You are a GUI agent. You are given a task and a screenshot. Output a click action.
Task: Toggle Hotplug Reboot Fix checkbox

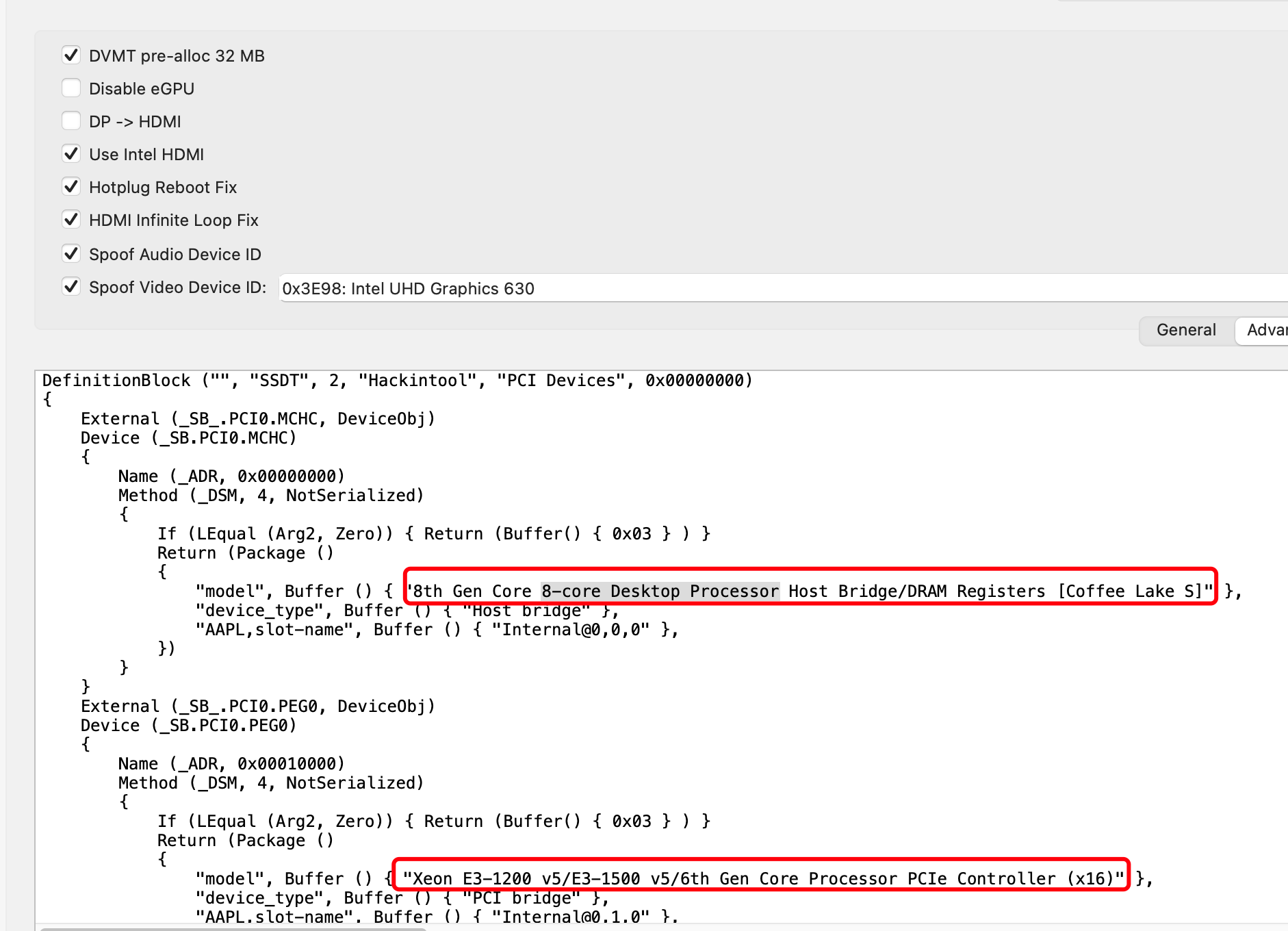71,186
